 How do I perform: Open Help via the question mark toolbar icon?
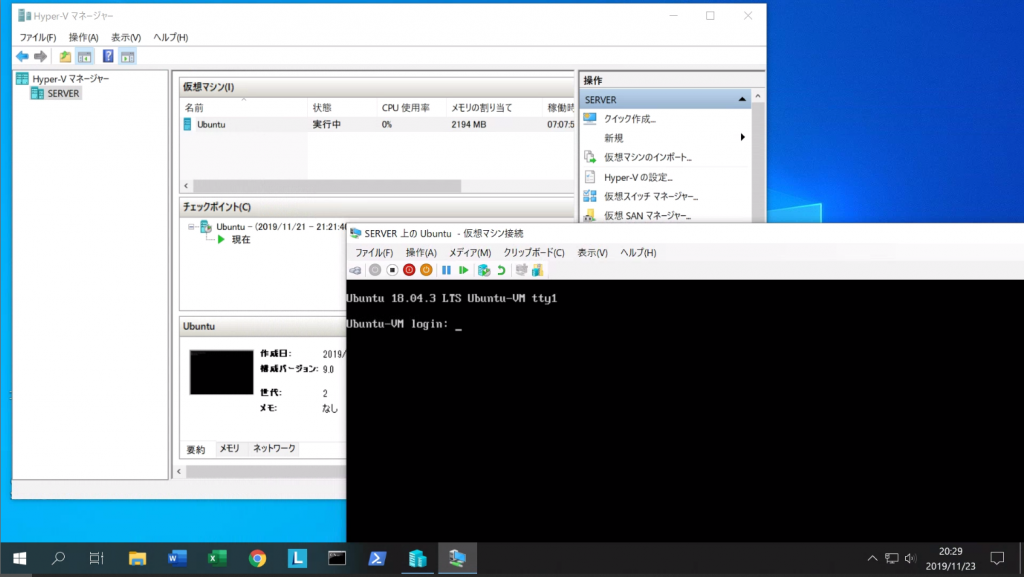click(108, 57)
